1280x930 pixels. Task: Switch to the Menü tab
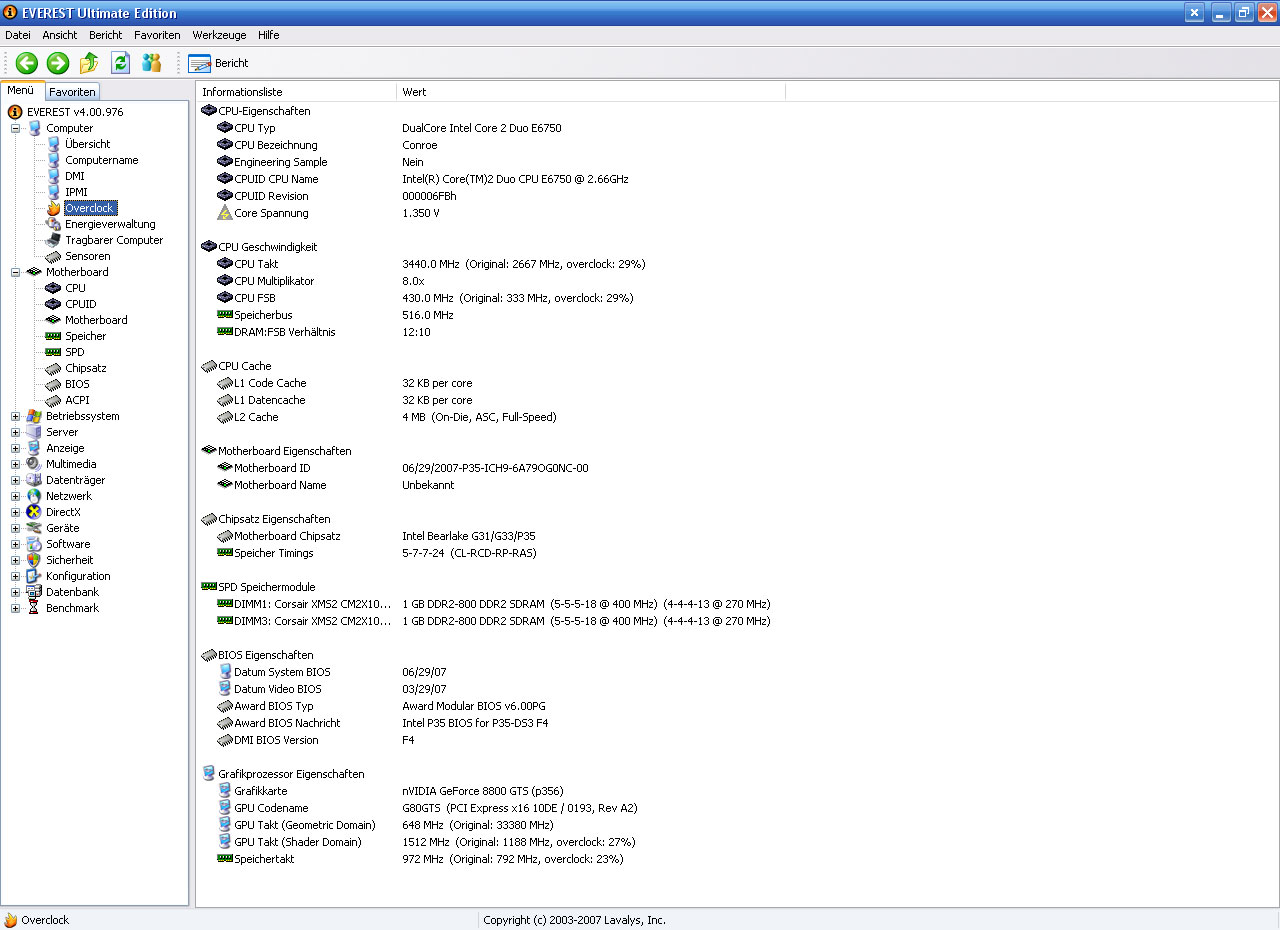click(21, 90)
